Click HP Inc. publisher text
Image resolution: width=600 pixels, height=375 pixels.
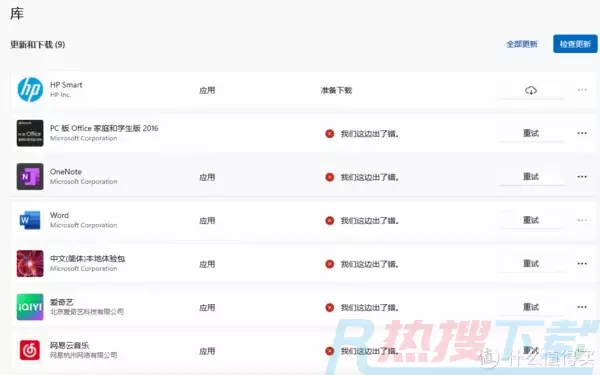point(60,95)
